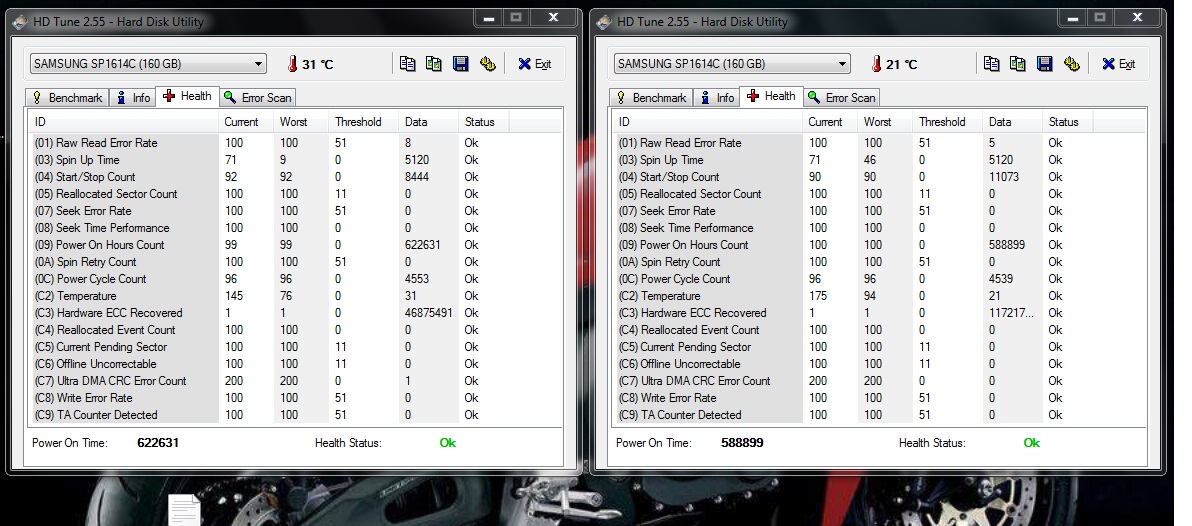
Task: Click HD Tune title icon of 31 °C window
Action: 20,22
